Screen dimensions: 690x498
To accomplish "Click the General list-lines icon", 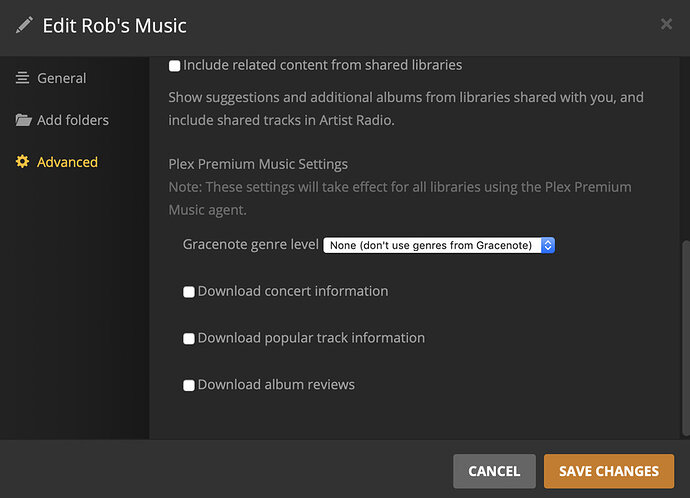I will 23,78.
